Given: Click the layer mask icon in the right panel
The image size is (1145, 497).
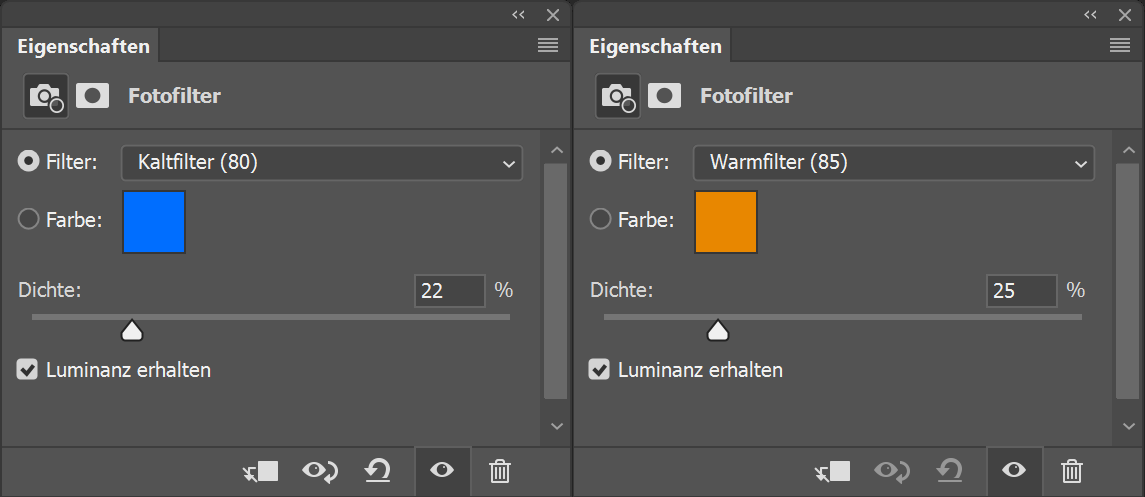Looking at the screenshot, I should 665,96.
